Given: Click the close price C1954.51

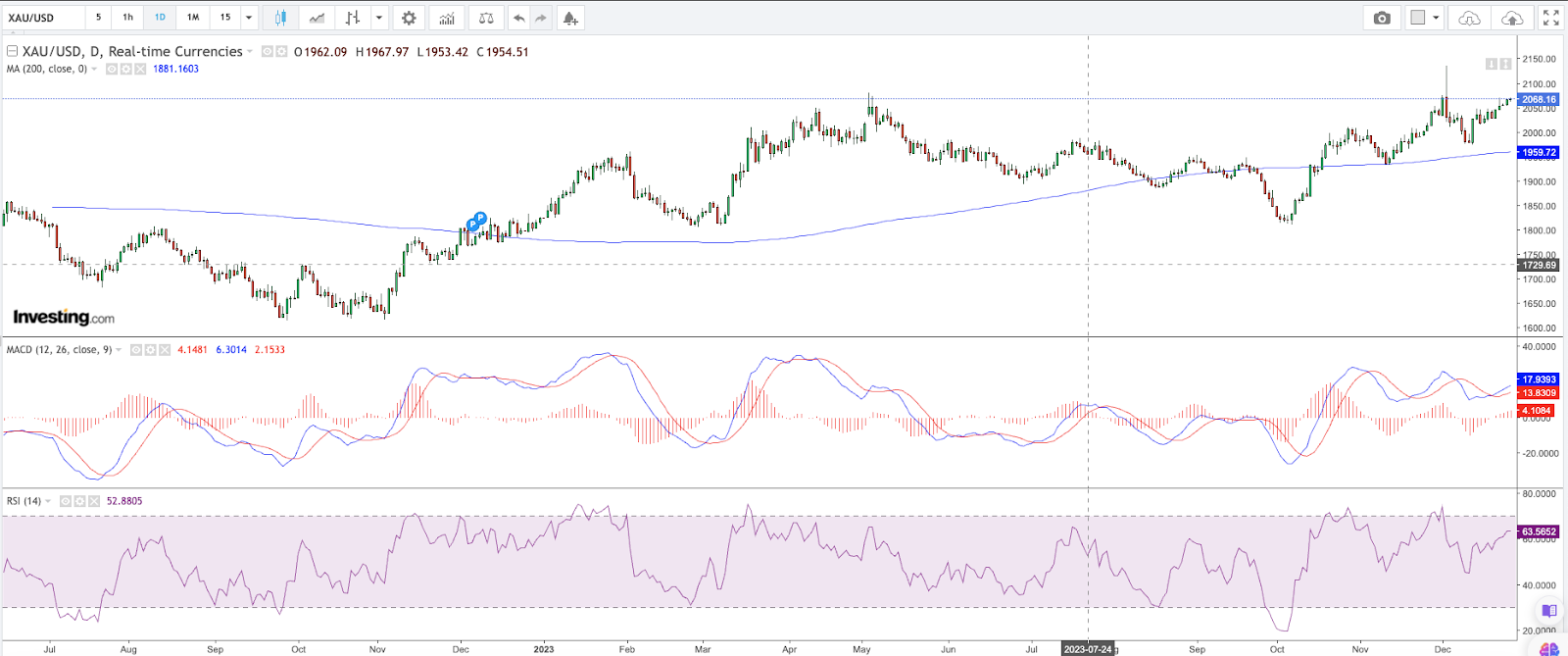Looking at the screenshot, I should pyautogui.click(x=503, y=52).
